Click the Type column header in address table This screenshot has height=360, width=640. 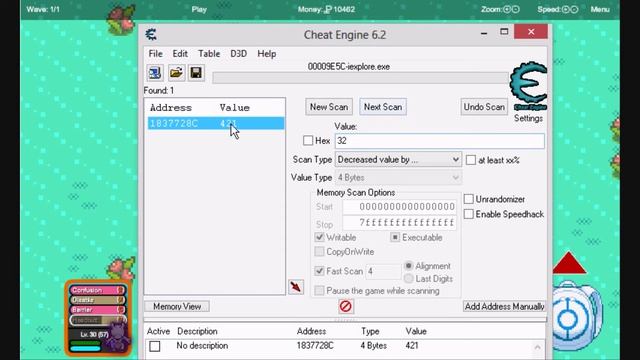pos(370,331)
